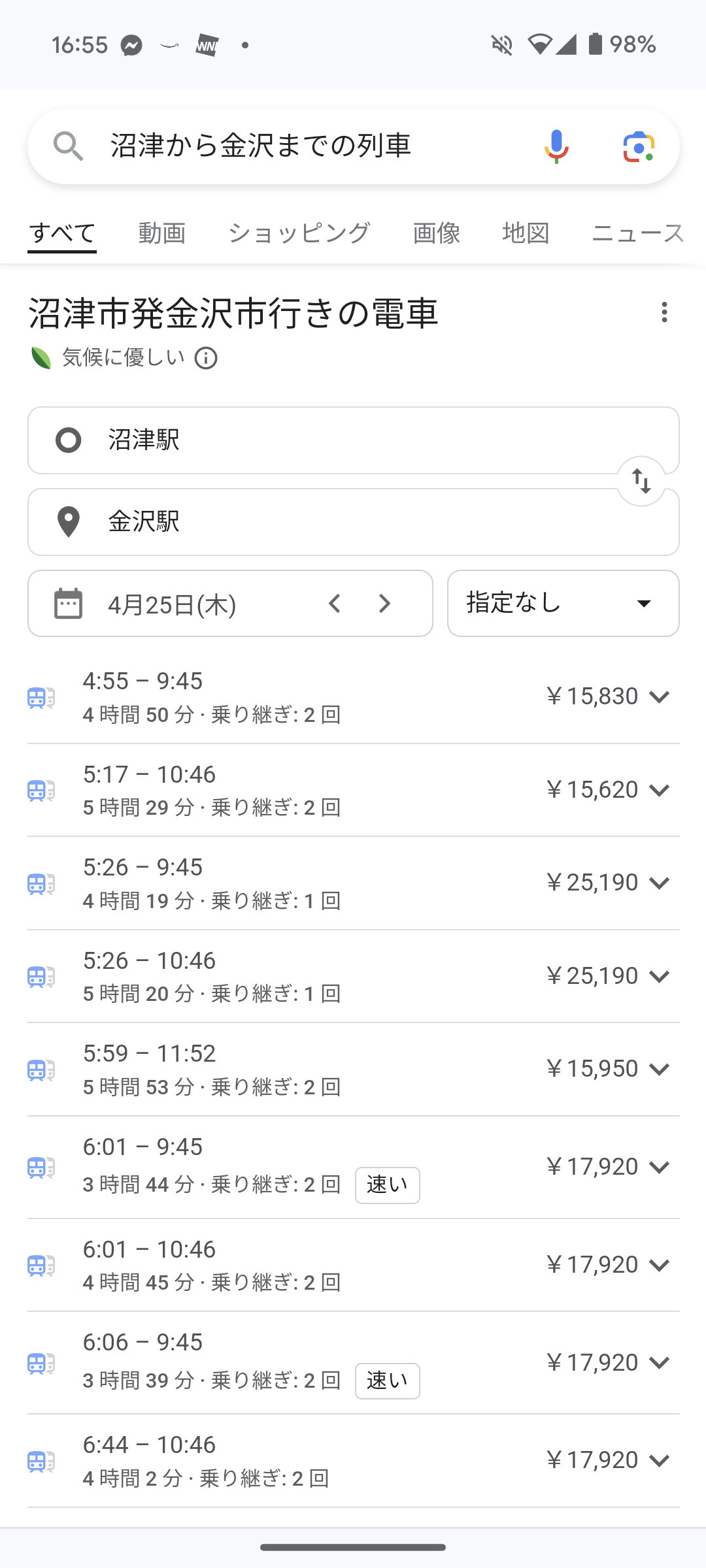The width and height of the screenshot is (706, 1568).
Task: Swap departure and destination stations
Action: 641,482
